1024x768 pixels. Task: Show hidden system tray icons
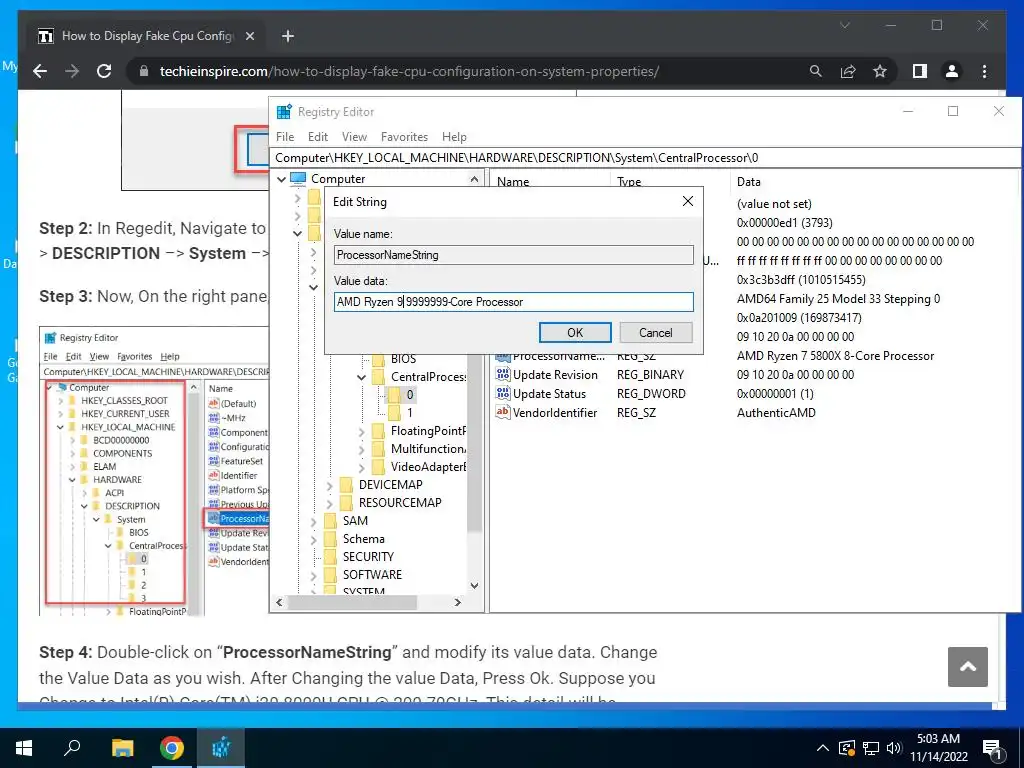click(x=823, y=748)
